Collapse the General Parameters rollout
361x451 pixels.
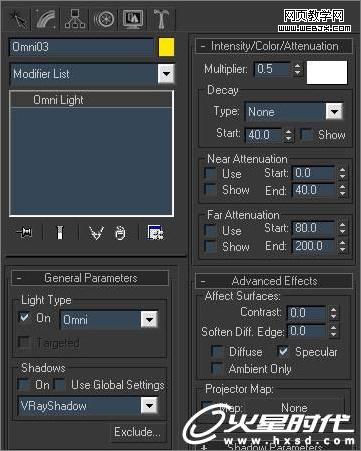(90, 278)
